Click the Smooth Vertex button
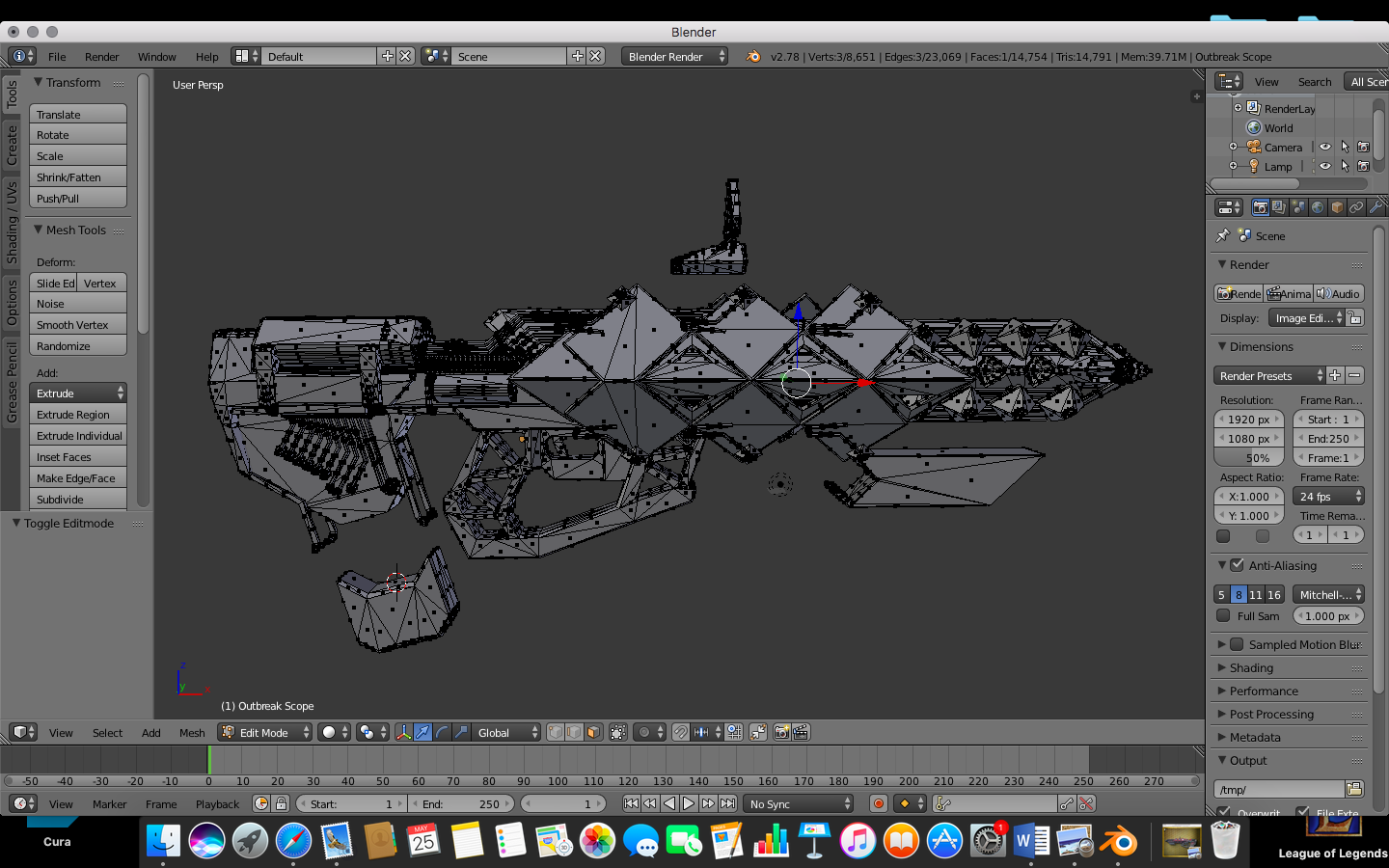The height and width of the screenshot is (868, 1389). click(78, 324)
